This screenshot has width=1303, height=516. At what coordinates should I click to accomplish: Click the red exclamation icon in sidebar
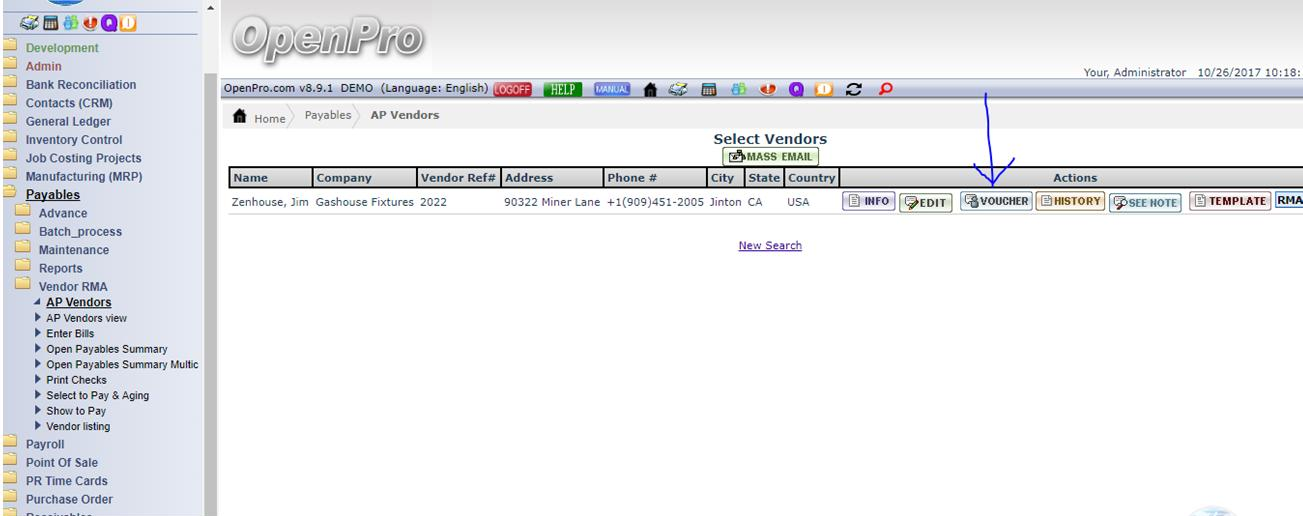pyautogui.click(x=88, y=23)
